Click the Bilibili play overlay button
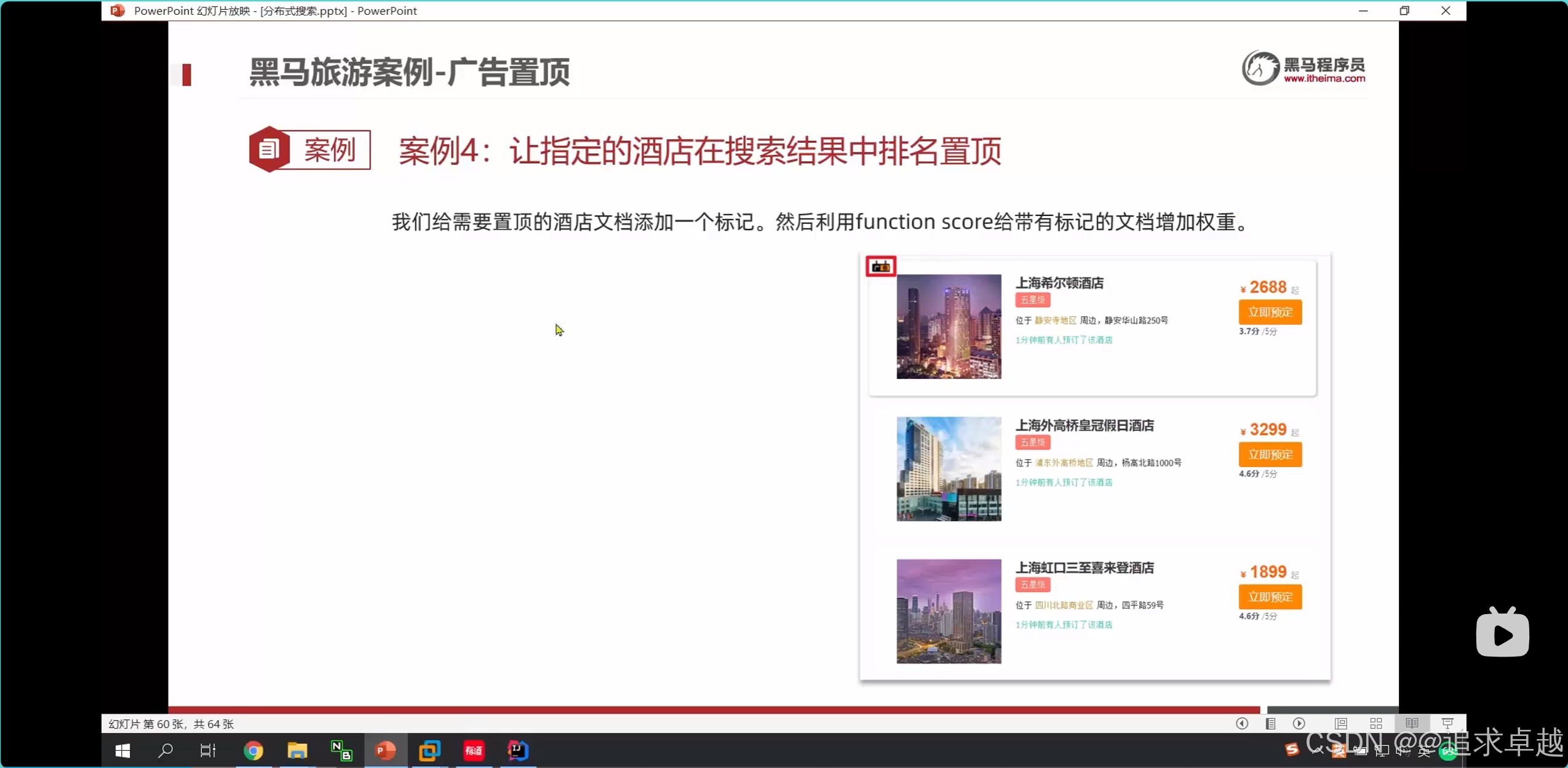 pyautogui.click(x=1502, y=634)
